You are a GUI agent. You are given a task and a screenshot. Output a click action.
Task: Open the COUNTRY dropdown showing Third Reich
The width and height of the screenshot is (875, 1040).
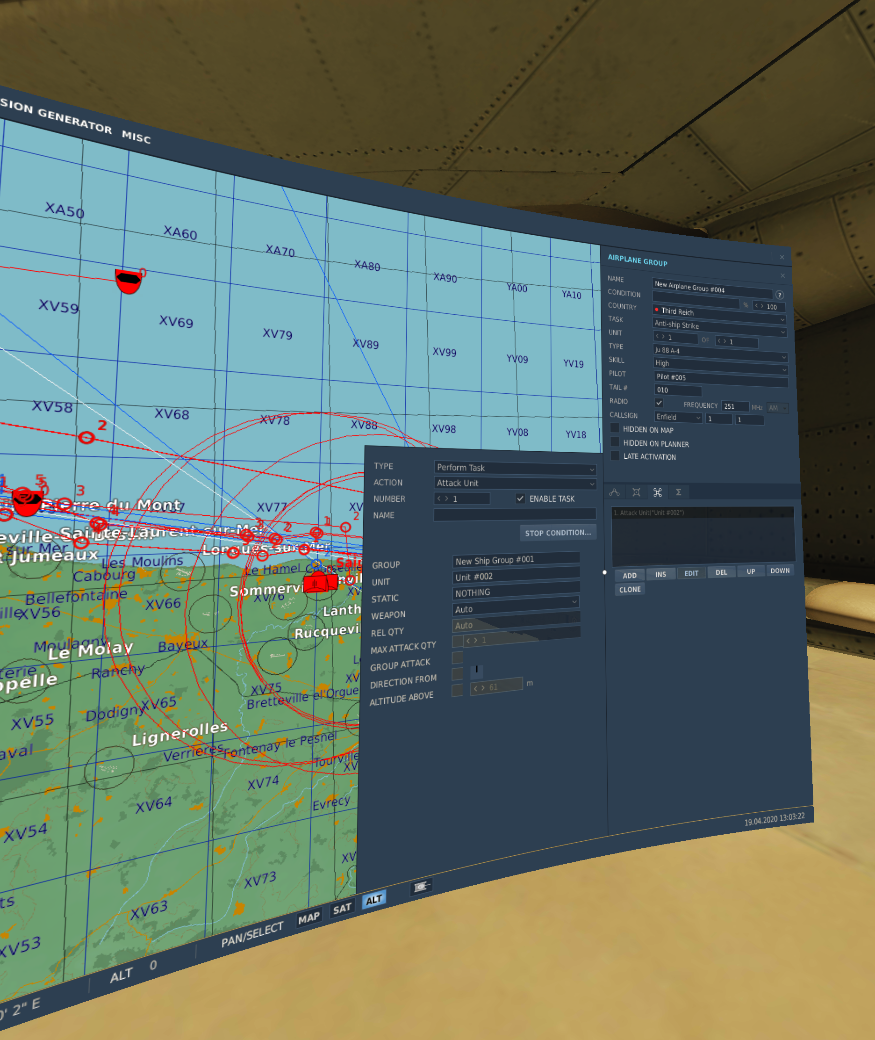[719, 313]
